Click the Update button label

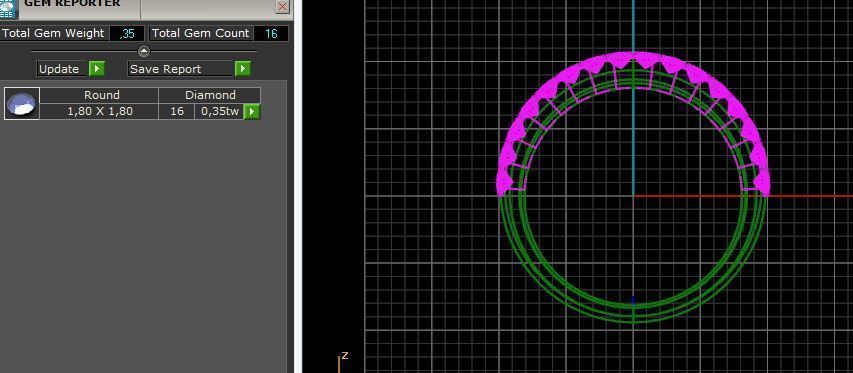pos(62,69)
